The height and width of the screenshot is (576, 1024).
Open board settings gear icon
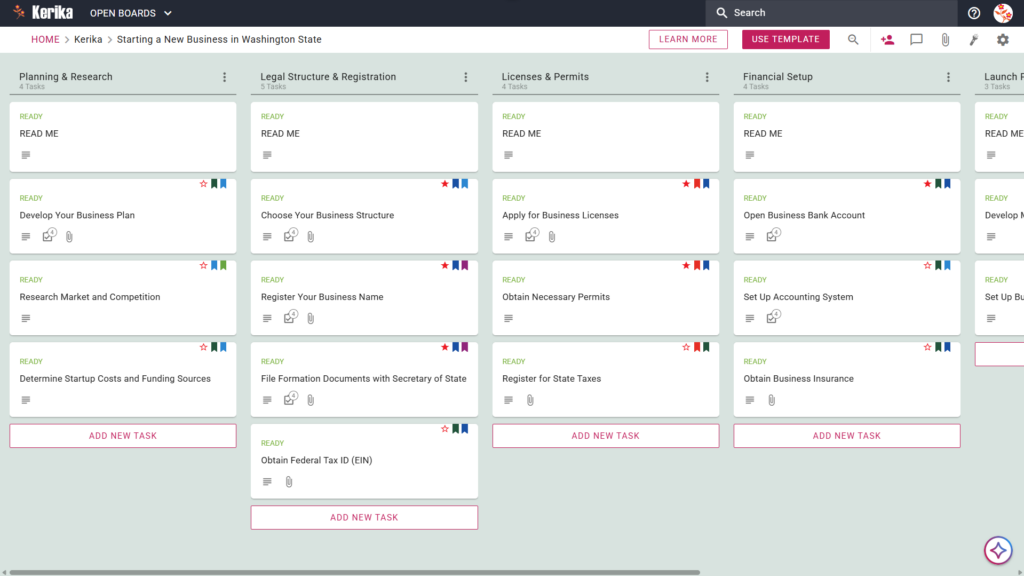[x=1002, y=40]
